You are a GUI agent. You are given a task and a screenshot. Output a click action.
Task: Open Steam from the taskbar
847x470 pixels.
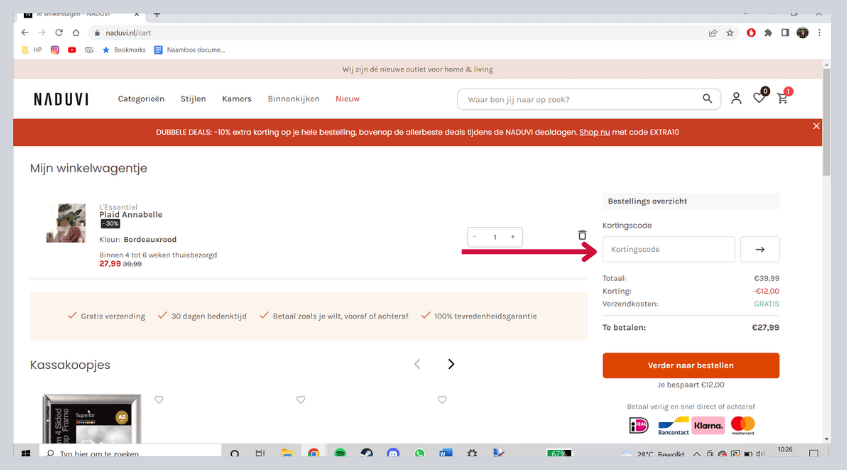pos(367,453)
